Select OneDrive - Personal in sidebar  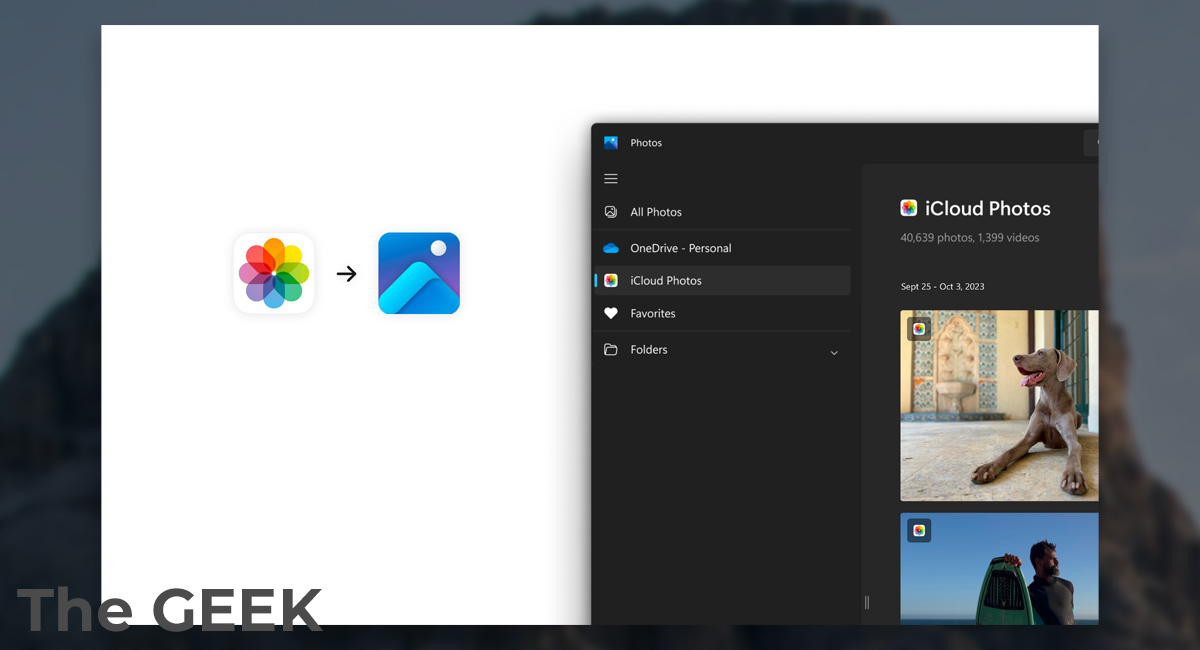(680, 248)
